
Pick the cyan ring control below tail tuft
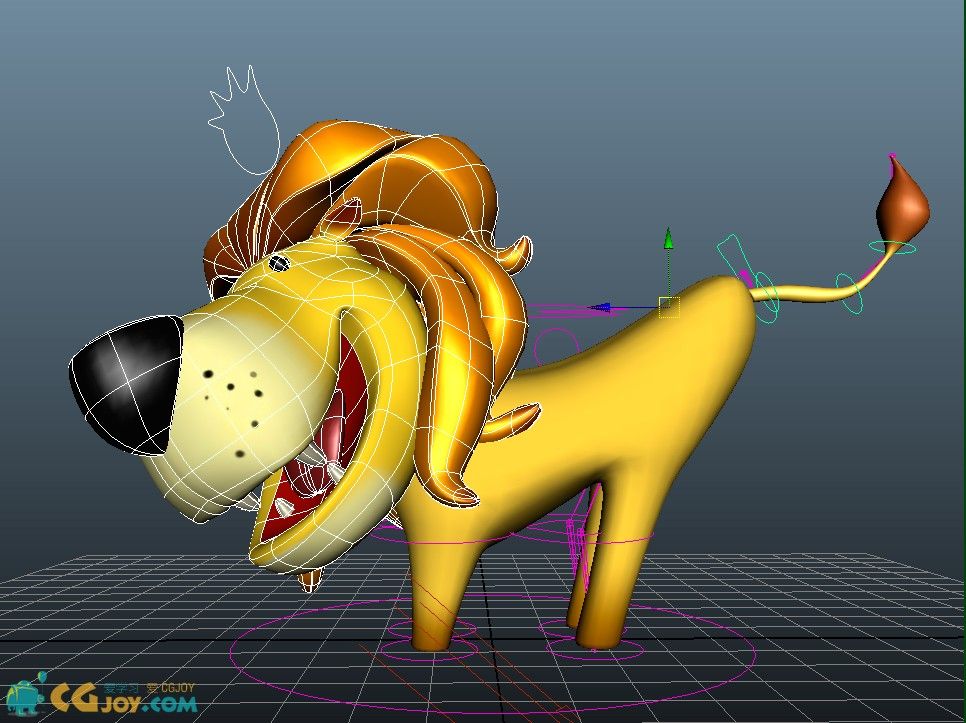coord(892,248)
